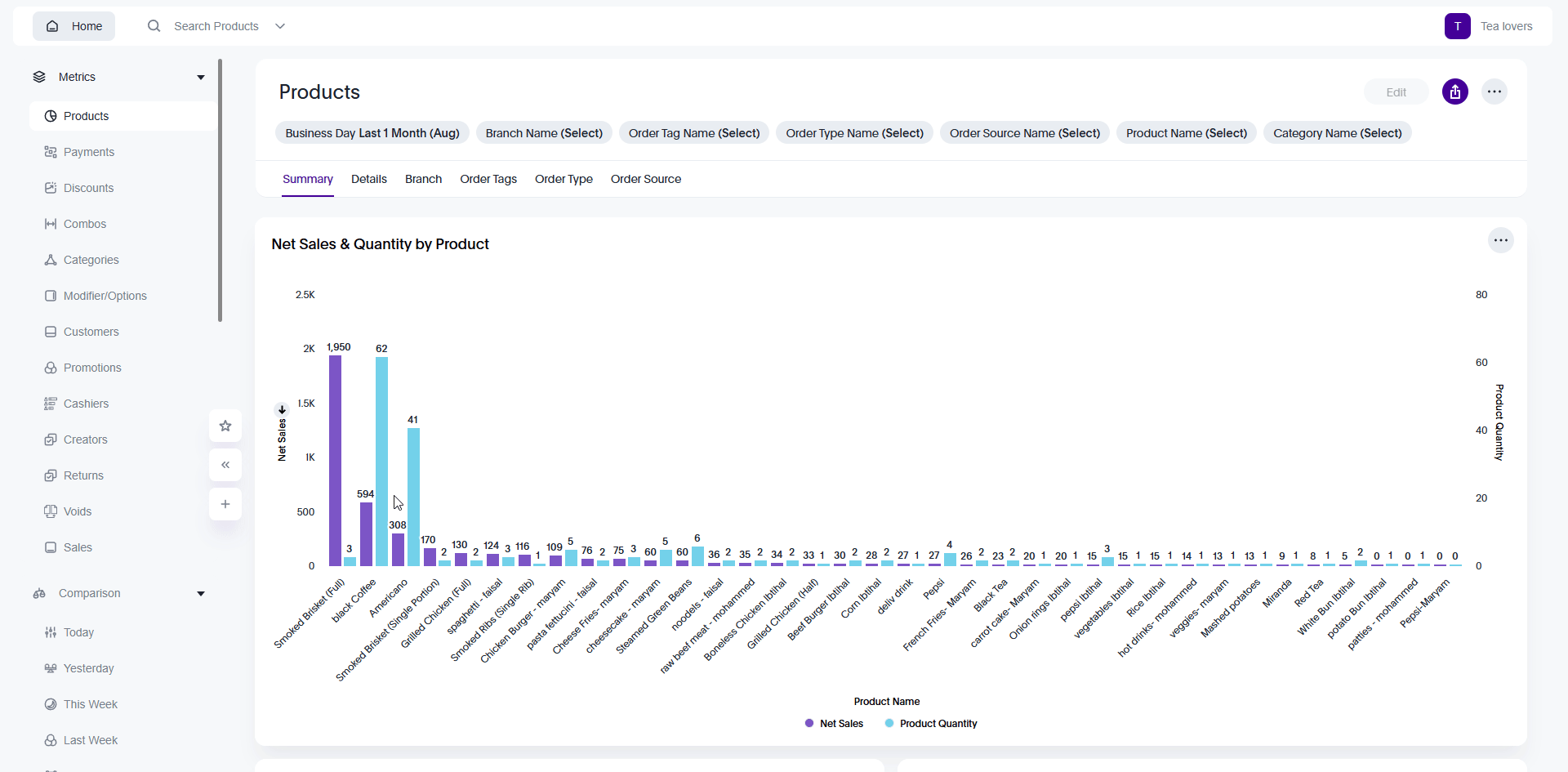Switch to the Details tab

pyautogui.click(x=369, y=179)
